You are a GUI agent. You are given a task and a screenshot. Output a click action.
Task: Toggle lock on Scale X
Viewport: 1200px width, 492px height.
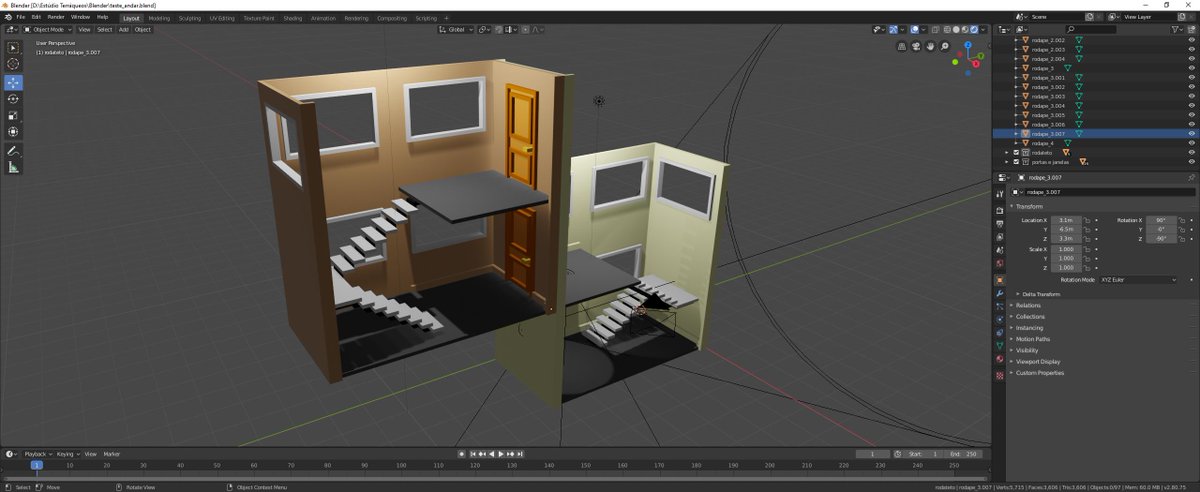click(x=1088, y=249)
